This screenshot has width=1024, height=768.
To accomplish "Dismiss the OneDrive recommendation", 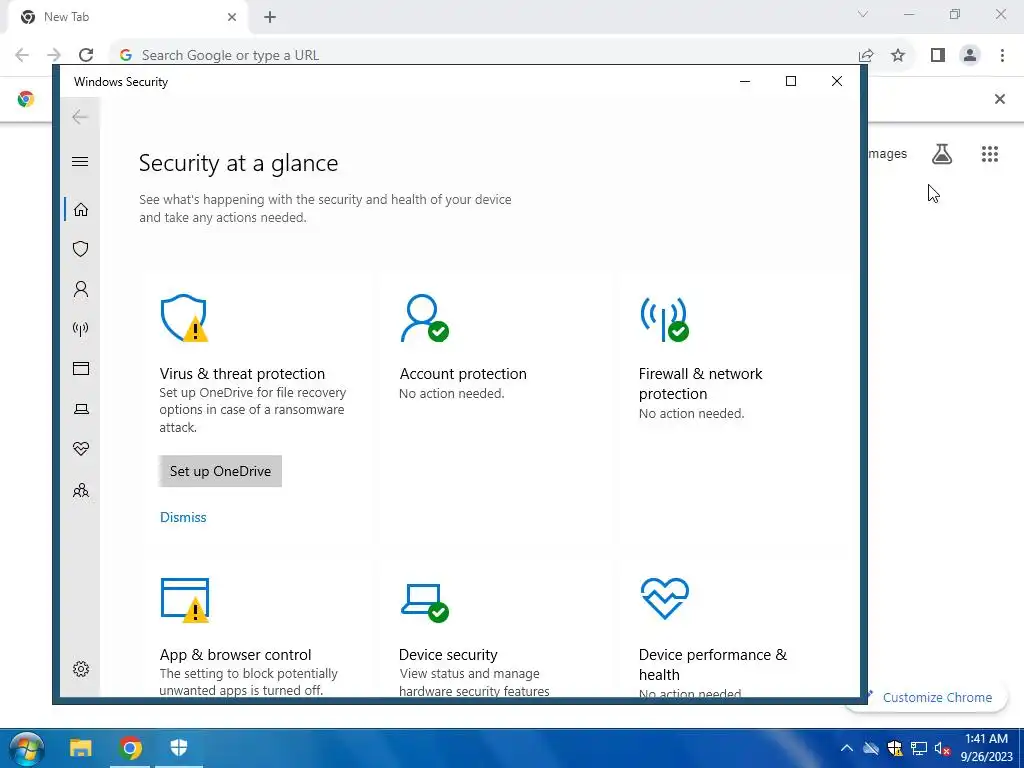I will pos(183,517).
